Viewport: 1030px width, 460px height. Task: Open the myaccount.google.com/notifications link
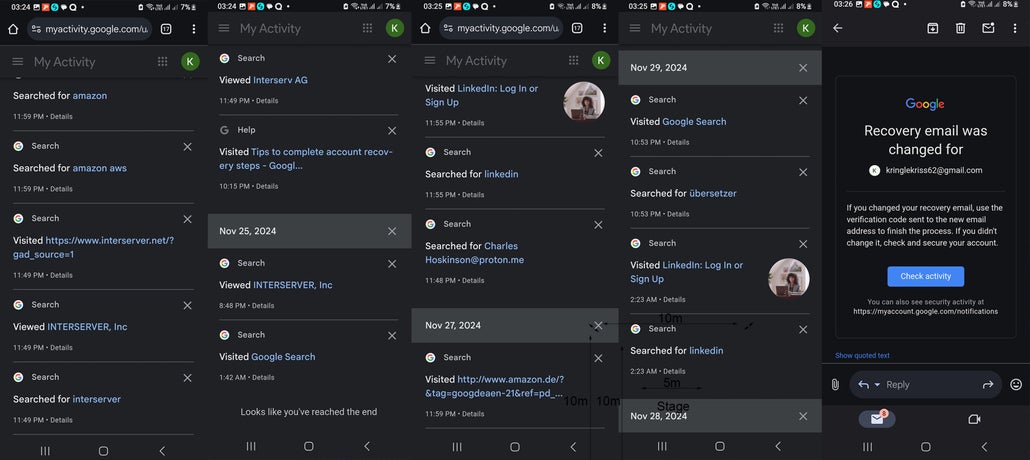926,311
